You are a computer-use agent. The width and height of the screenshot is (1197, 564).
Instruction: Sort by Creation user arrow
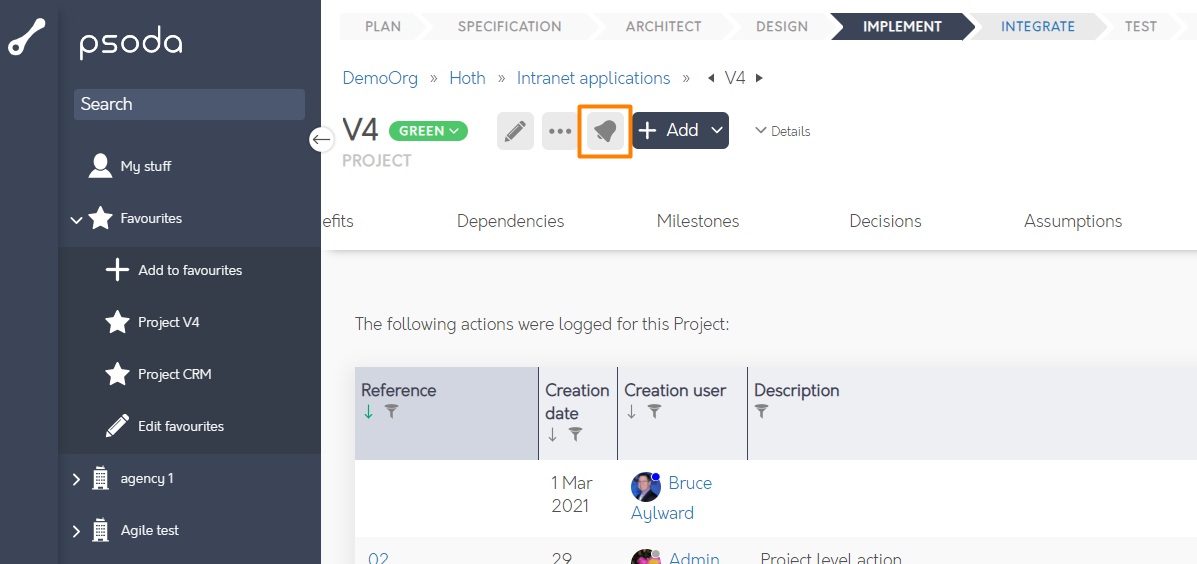[632, 412]
